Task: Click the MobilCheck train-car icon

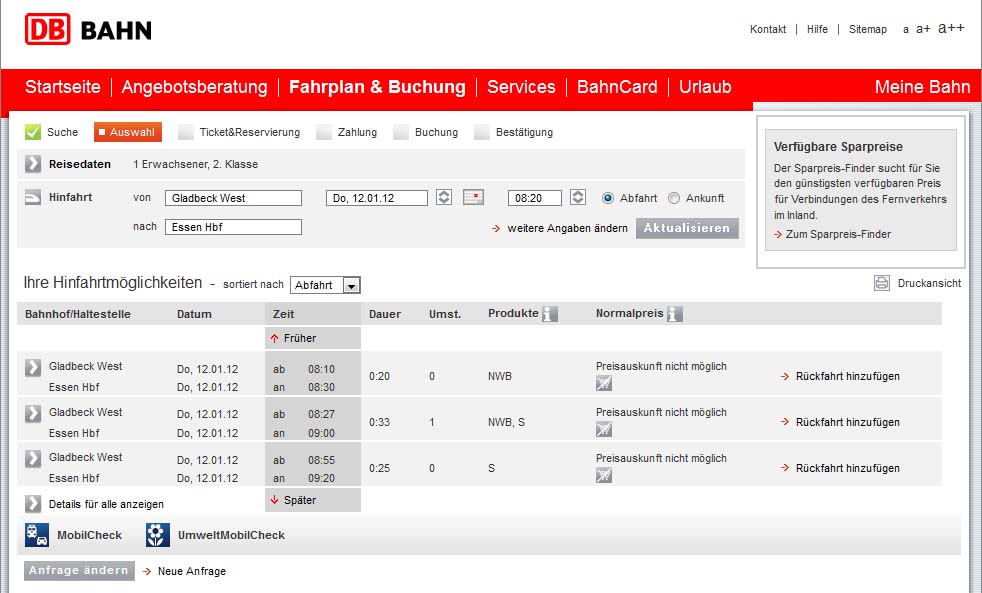Action: pyautogui.click(x=36, y=535)
